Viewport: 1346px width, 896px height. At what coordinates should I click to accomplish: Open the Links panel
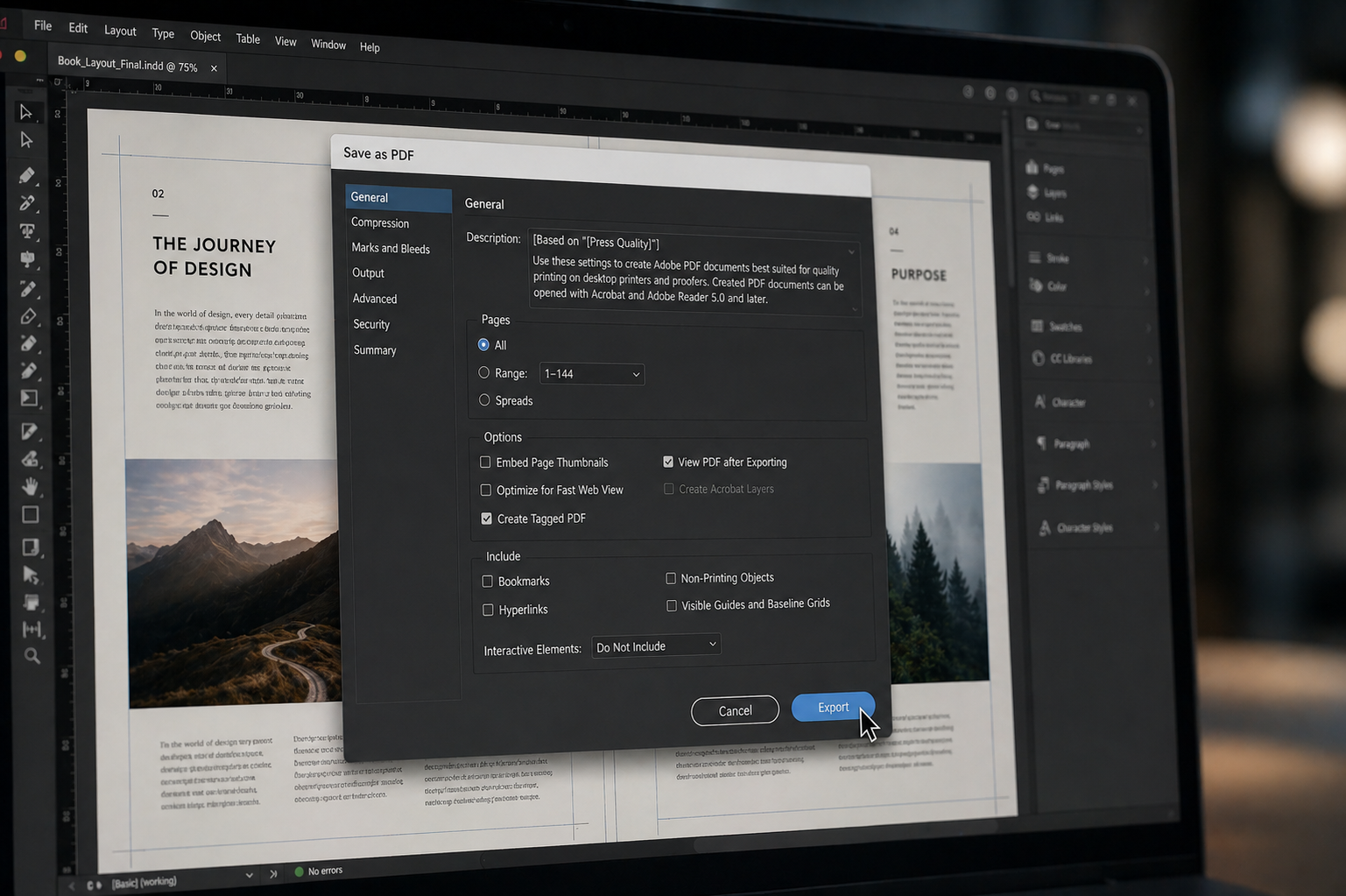pos(1046,217)
